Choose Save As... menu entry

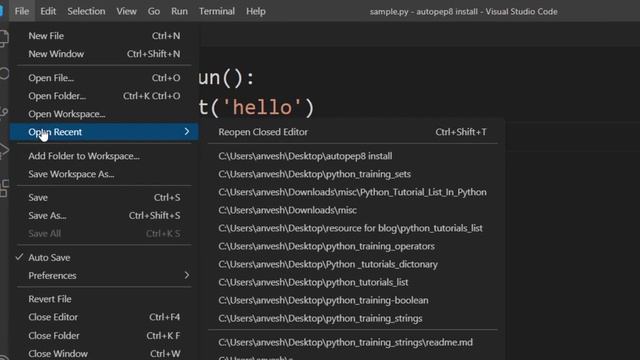click(x=104, y=216)
